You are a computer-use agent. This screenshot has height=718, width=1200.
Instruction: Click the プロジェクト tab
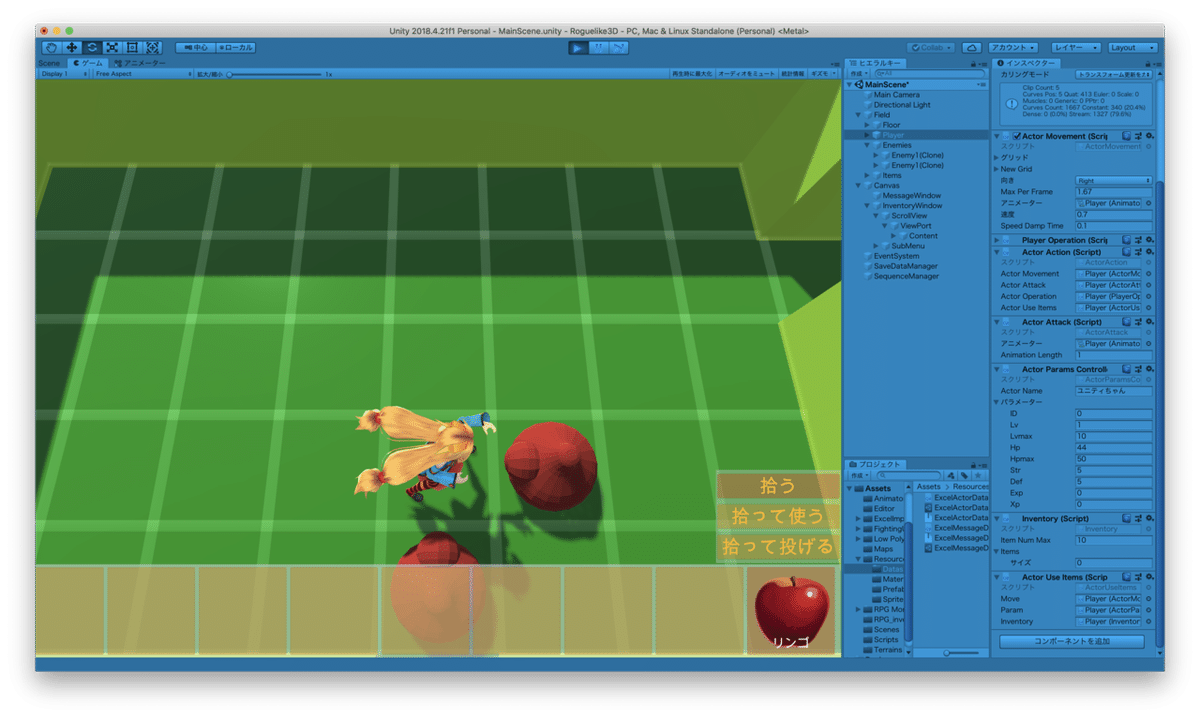[877, 464]
